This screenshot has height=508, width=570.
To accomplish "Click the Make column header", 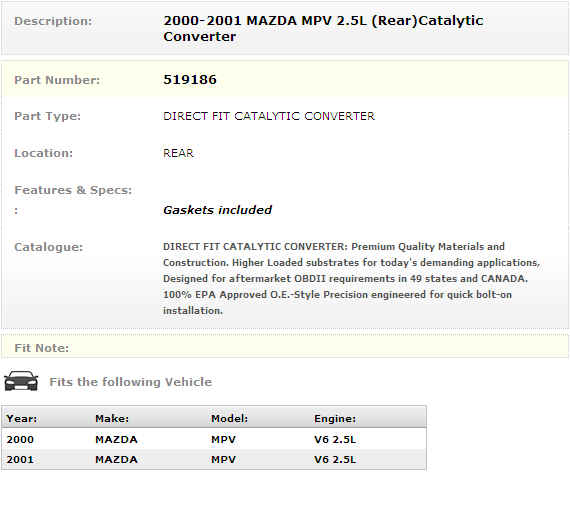I will tap(112, 419).
